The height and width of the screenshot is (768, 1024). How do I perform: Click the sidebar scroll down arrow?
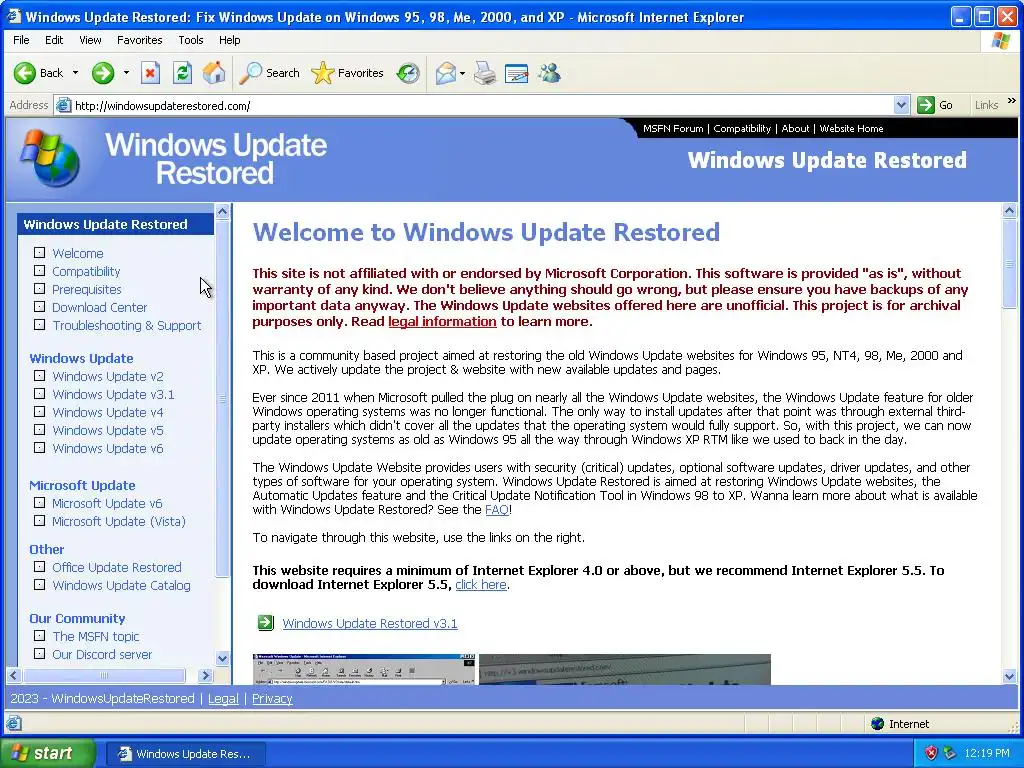click(222, 658)
